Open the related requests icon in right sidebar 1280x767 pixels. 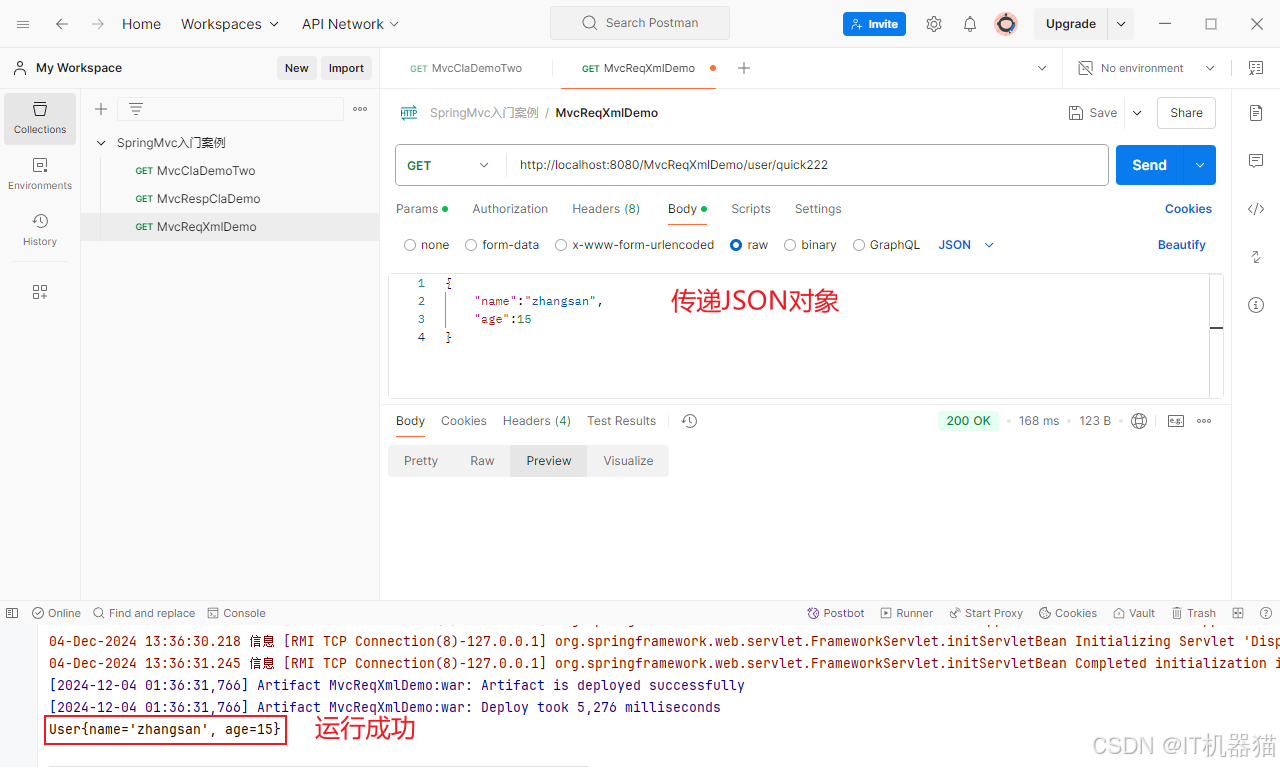click(1256, 257)
